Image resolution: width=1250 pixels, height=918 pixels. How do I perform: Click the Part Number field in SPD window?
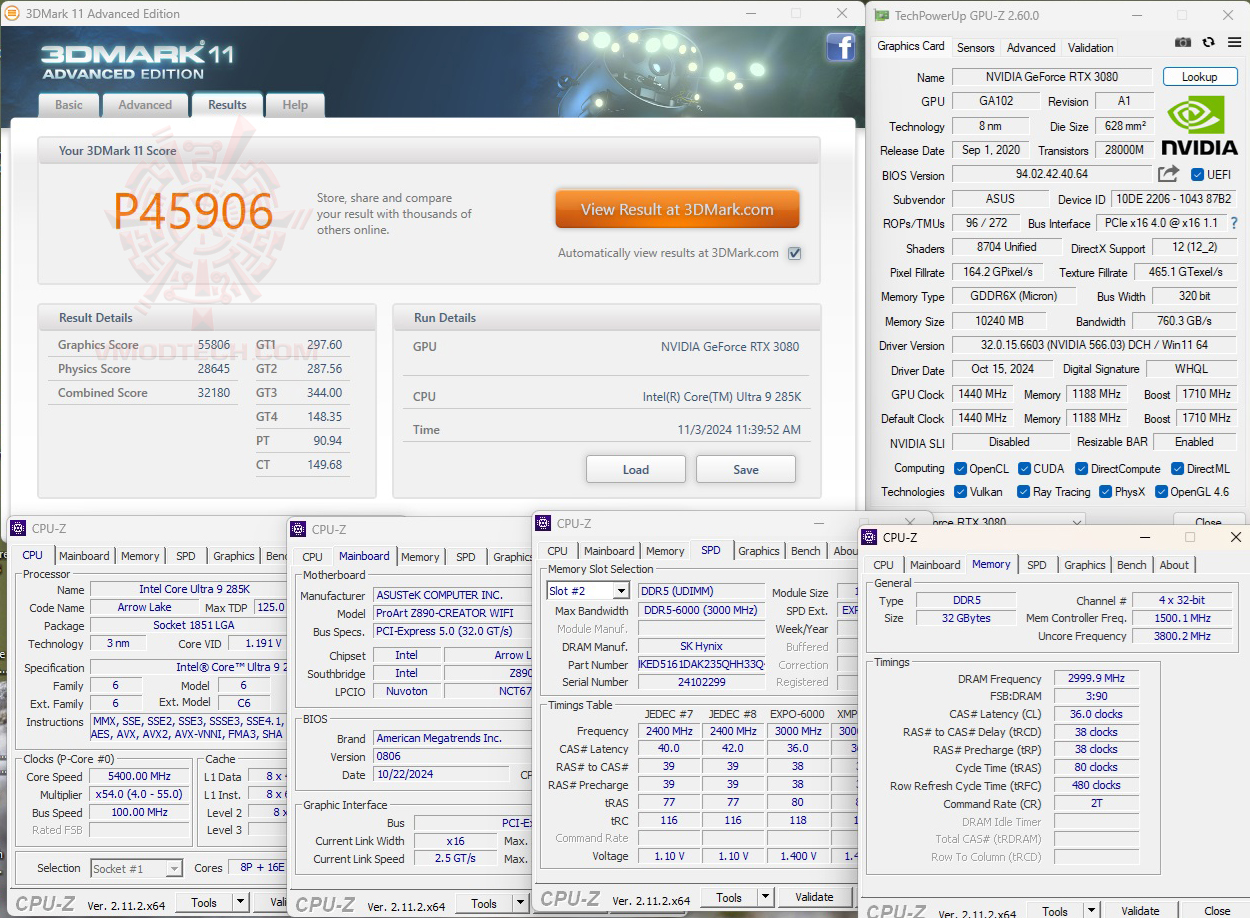pyautogui.click(x=701, y=664)
